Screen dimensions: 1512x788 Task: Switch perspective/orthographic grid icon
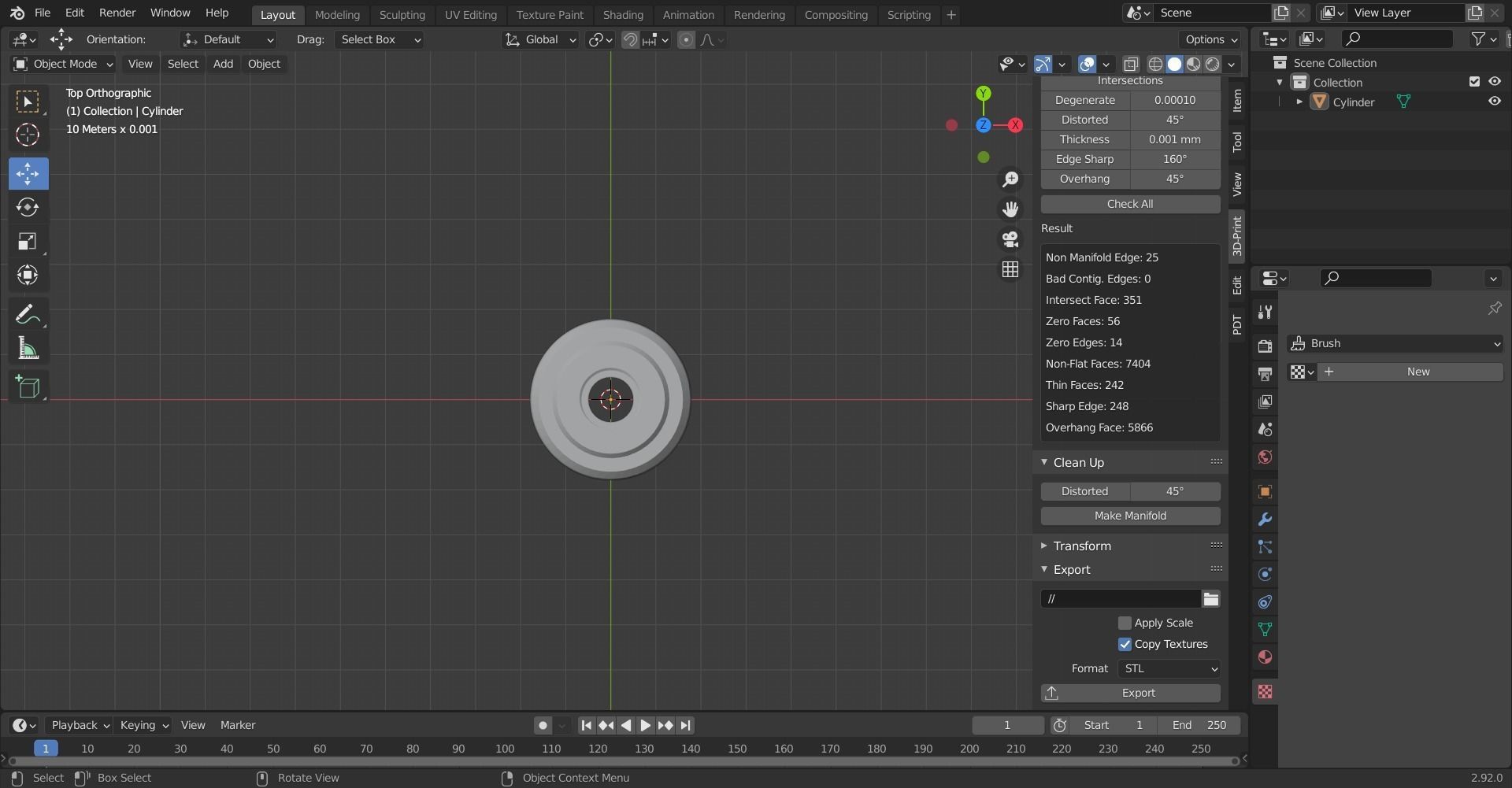tap(1010, 269)
